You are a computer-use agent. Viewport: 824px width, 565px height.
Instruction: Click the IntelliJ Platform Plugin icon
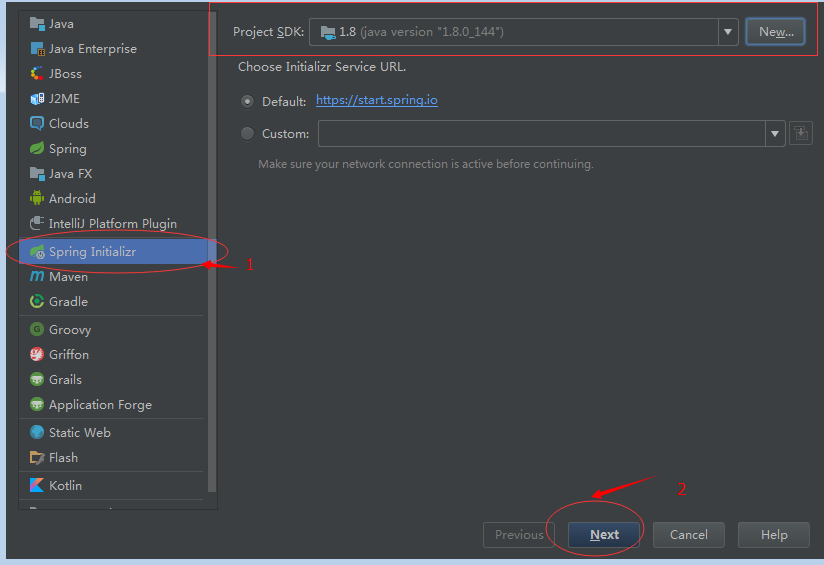37,223
